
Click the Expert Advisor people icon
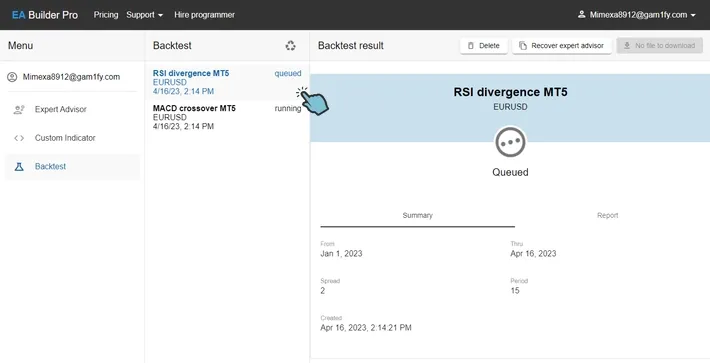pos(19,110)
